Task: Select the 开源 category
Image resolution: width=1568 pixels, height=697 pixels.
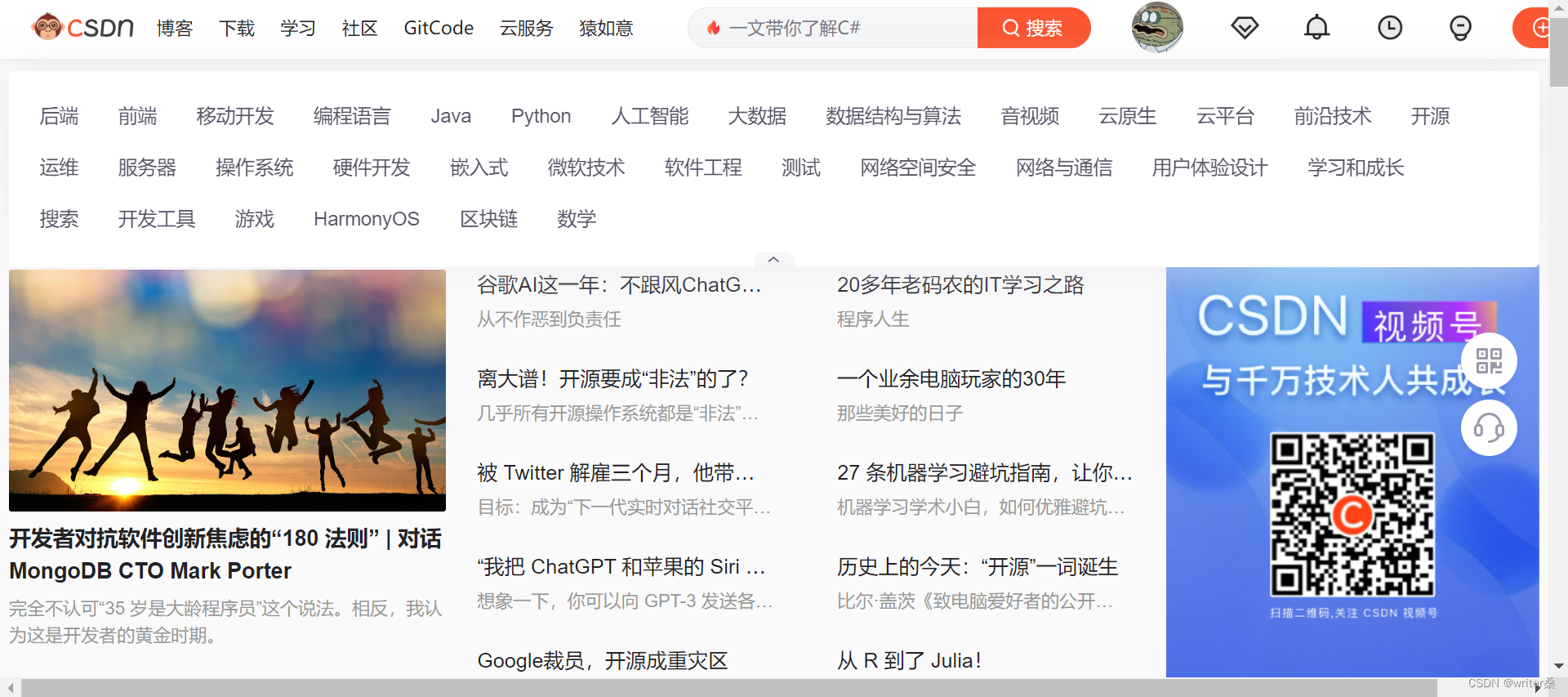Action: pyautogui.click(x=1430, y=116)
